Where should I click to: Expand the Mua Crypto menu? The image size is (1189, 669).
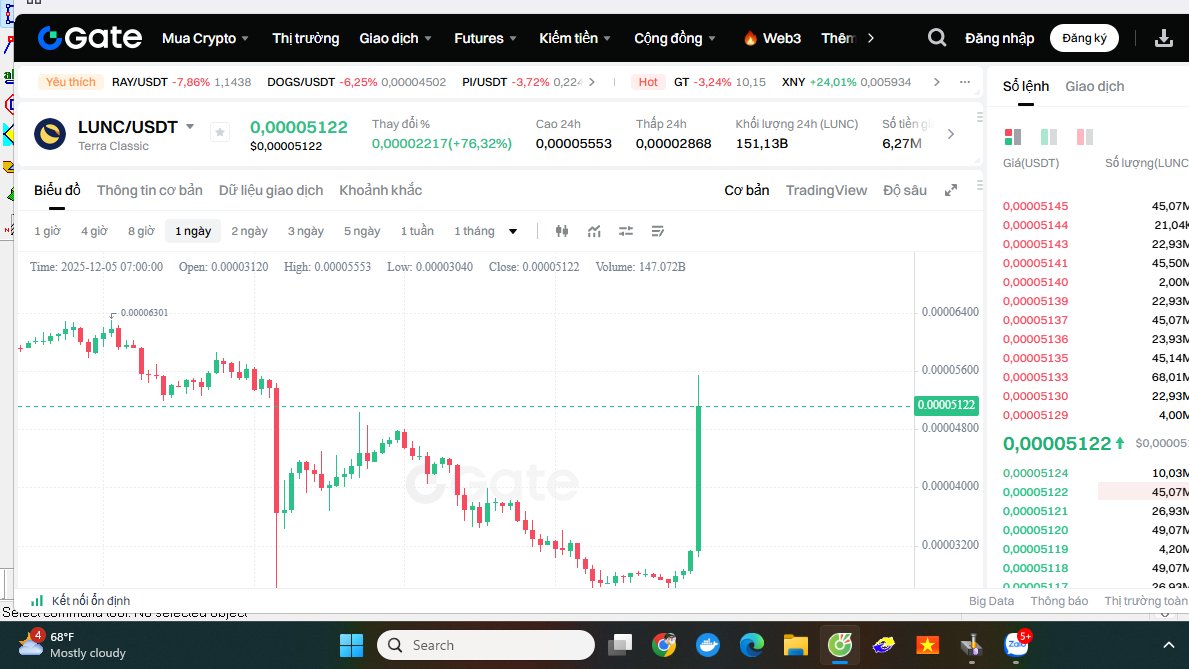(x=205, y=38)
